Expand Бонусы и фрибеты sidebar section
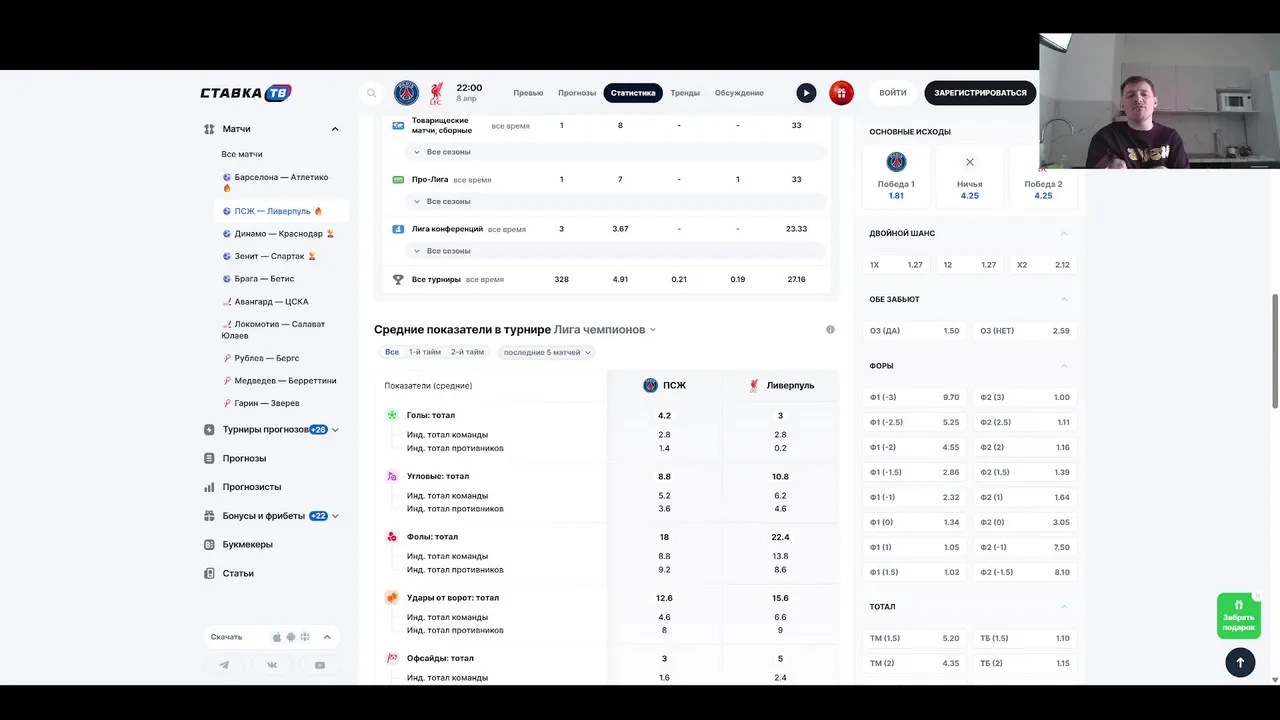Screen dimensions: 1280x720 (x=335, y=516)
